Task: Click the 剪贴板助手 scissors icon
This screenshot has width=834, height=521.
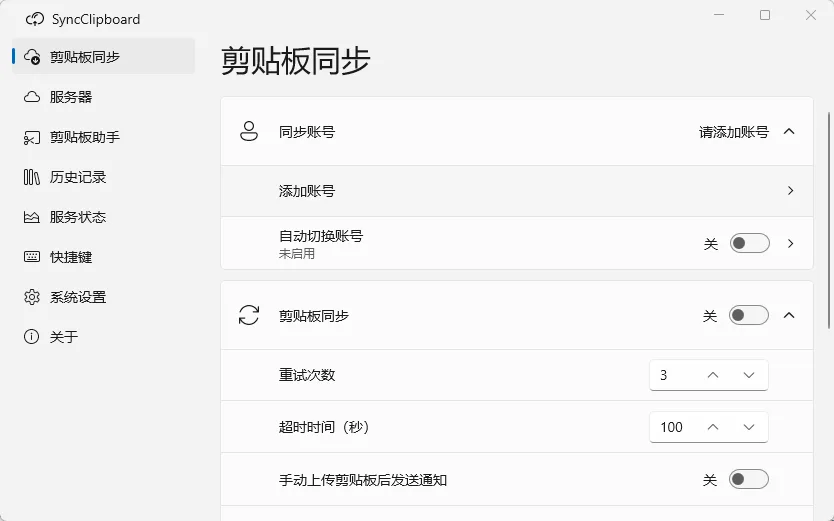Action: (32, 137)
